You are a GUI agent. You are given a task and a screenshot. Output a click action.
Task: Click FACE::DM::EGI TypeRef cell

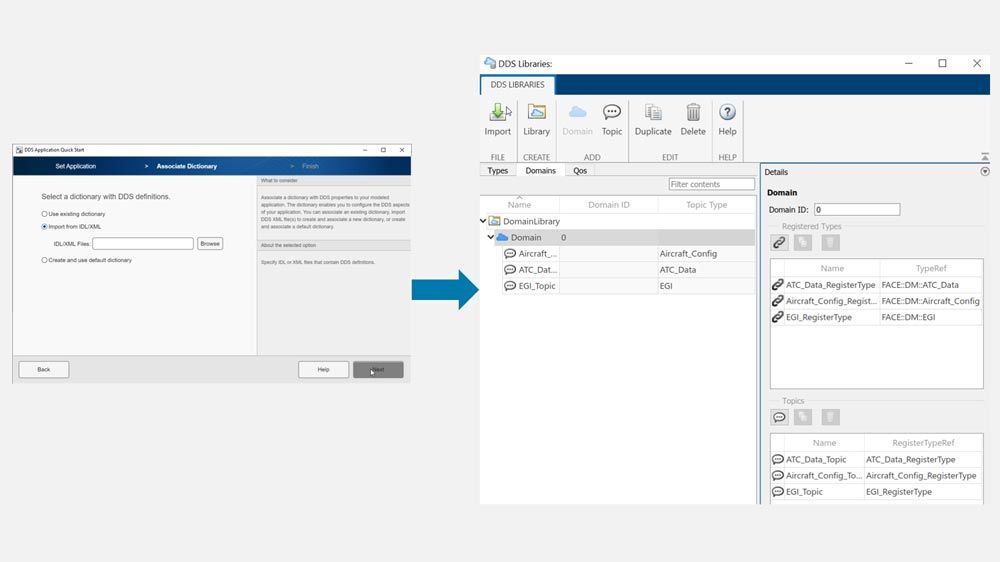(931, 317)
